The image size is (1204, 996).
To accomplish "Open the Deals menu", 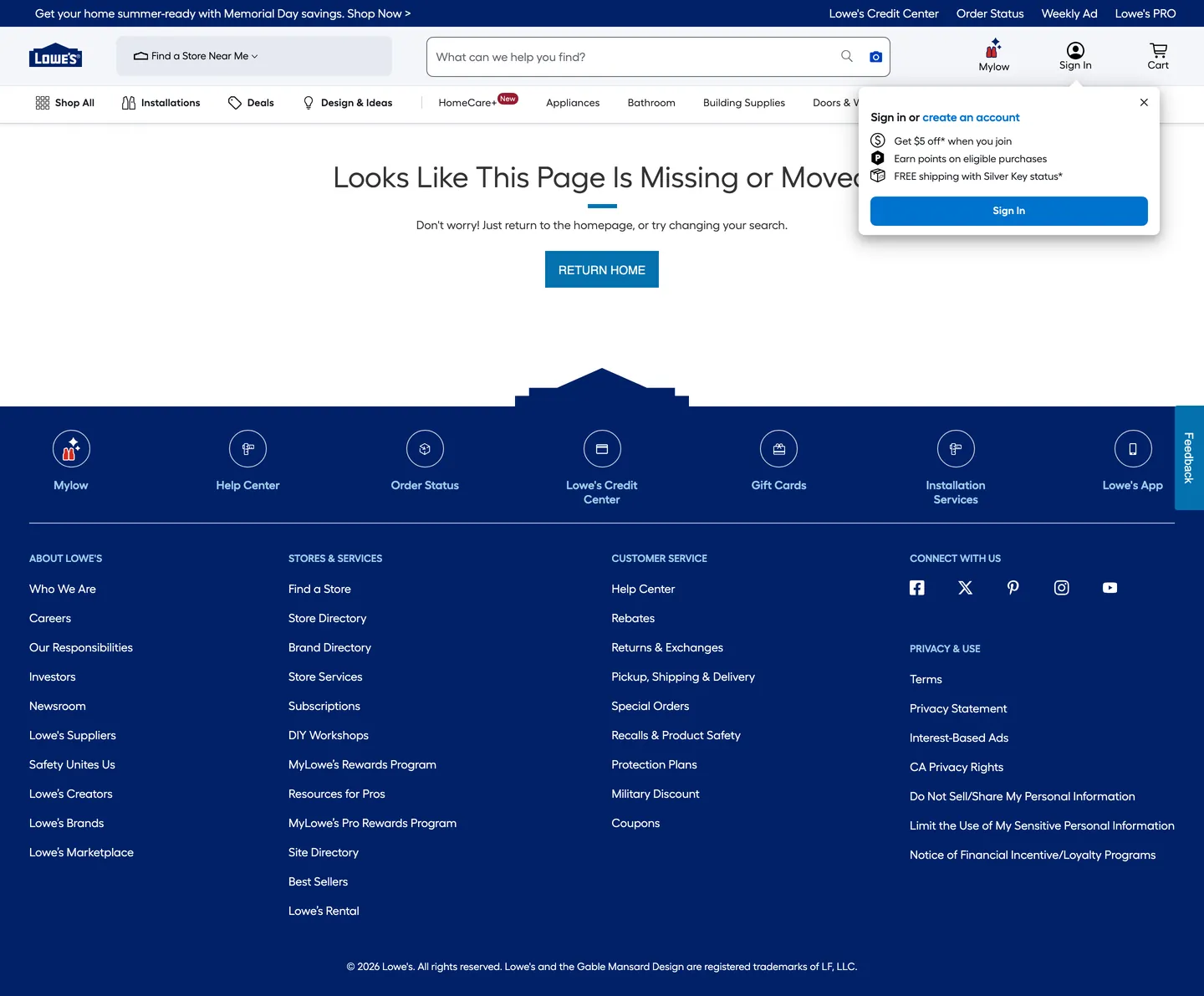I will (251, 103).
